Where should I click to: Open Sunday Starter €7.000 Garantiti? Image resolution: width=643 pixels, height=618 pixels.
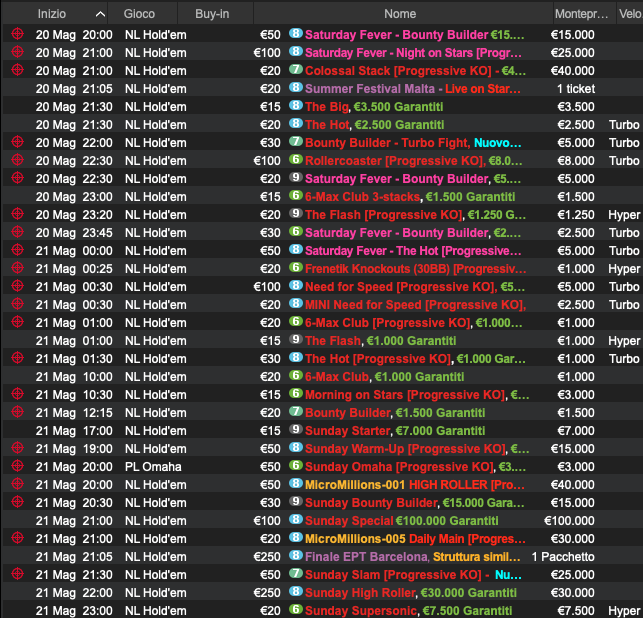point(395,431)
